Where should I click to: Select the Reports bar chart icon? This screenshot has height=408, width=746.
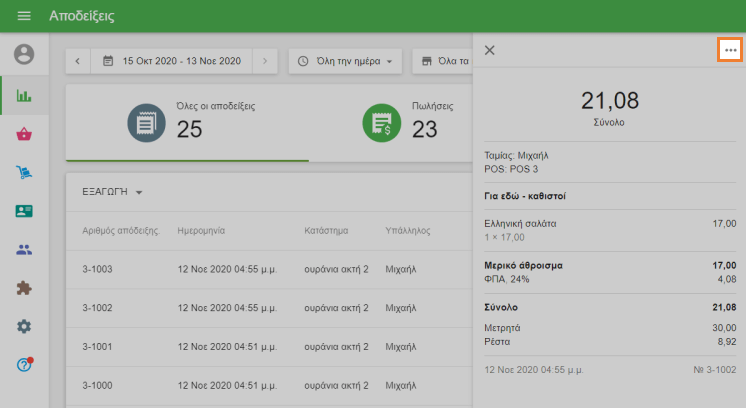coord(24,96)
